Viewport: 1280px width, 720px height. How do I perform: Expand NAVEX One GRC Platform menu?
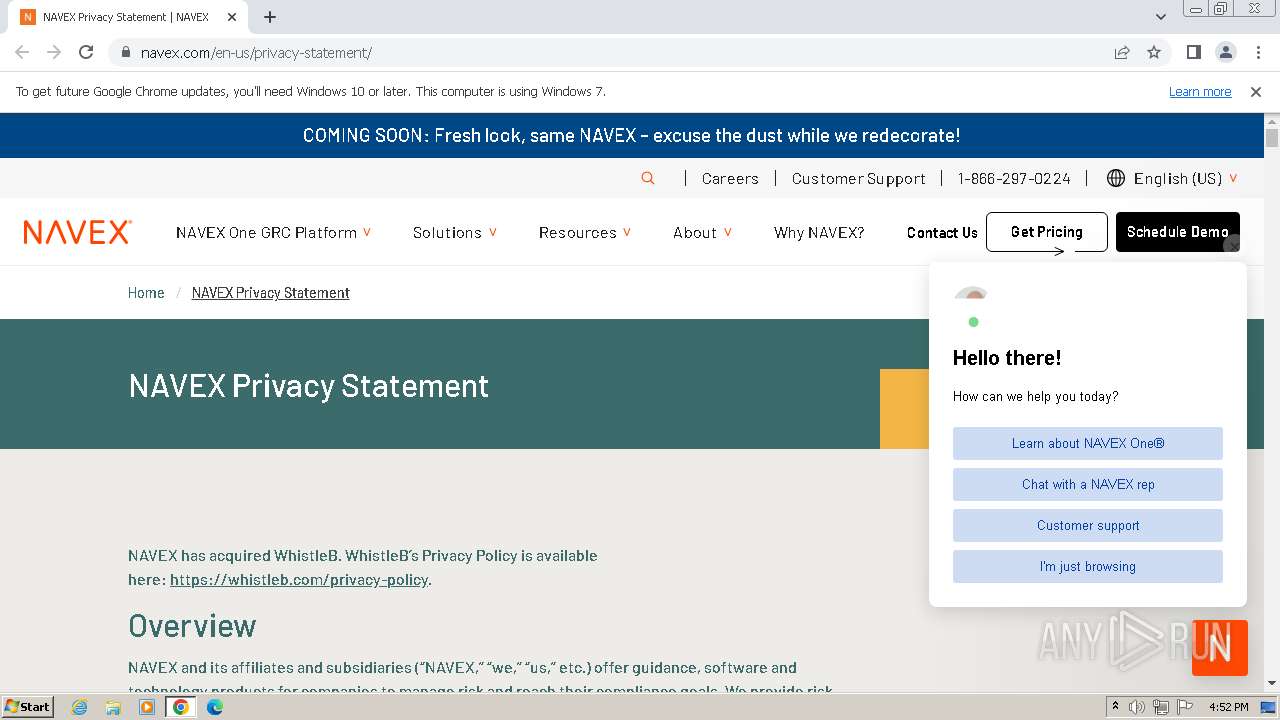click(x=273, y=232)
